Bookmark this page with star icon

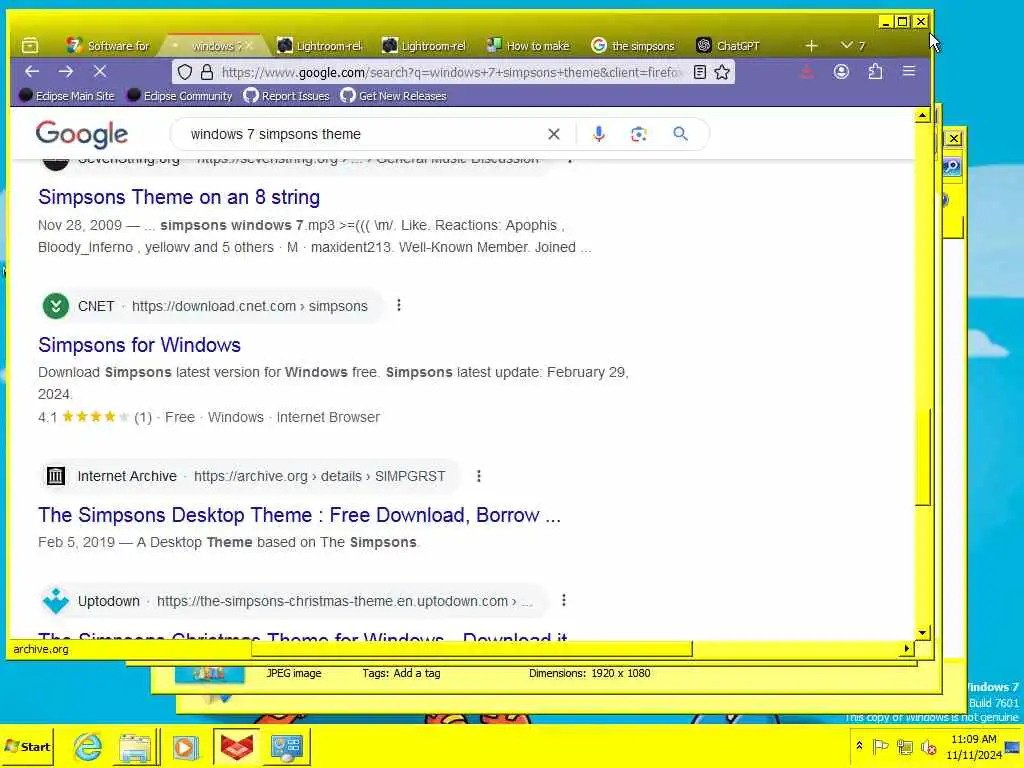(722, 72)
